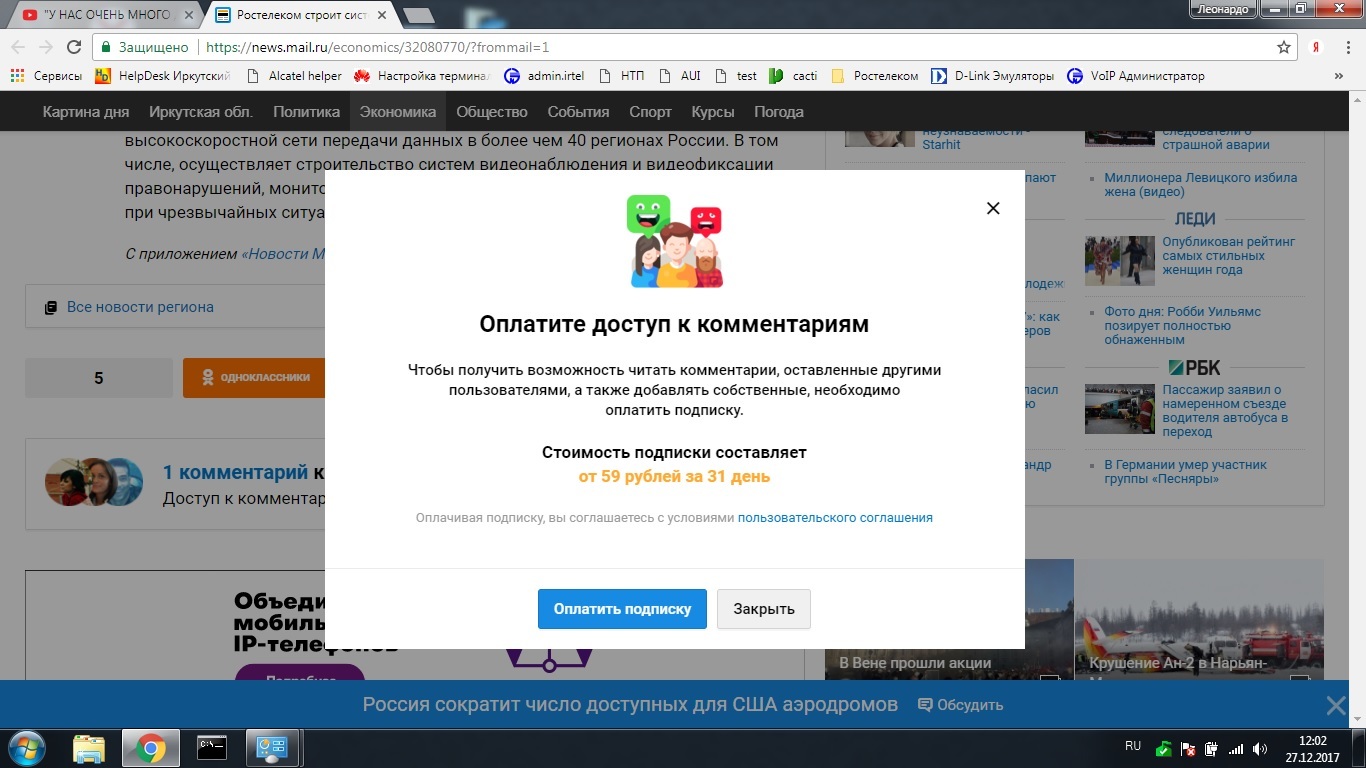Select the 'Политика' menu item

pyautogui.click(x=306, y=112)
